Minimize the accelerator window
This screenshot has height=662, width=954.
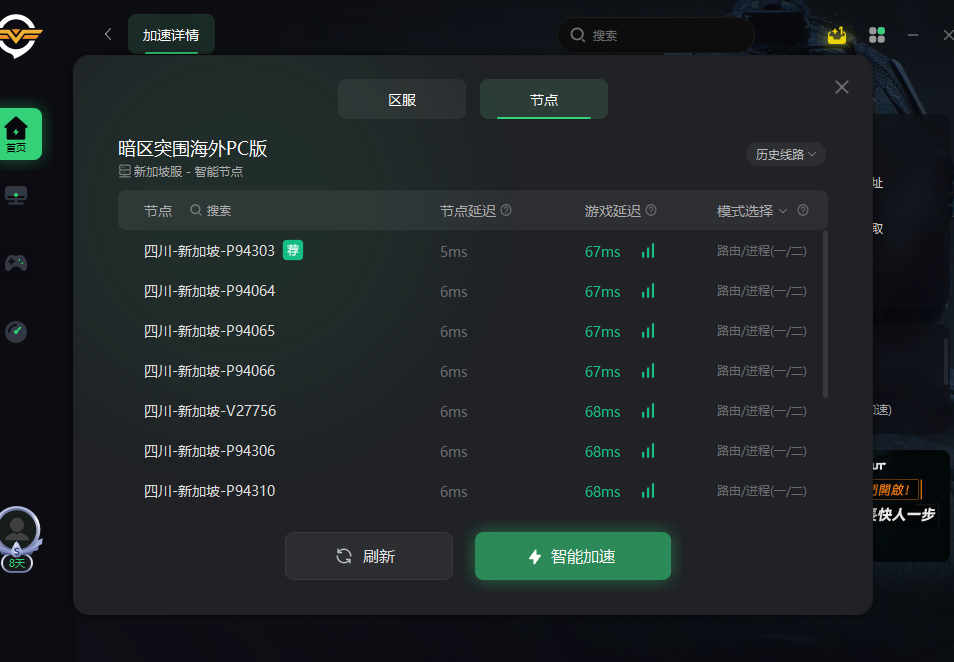913,35
